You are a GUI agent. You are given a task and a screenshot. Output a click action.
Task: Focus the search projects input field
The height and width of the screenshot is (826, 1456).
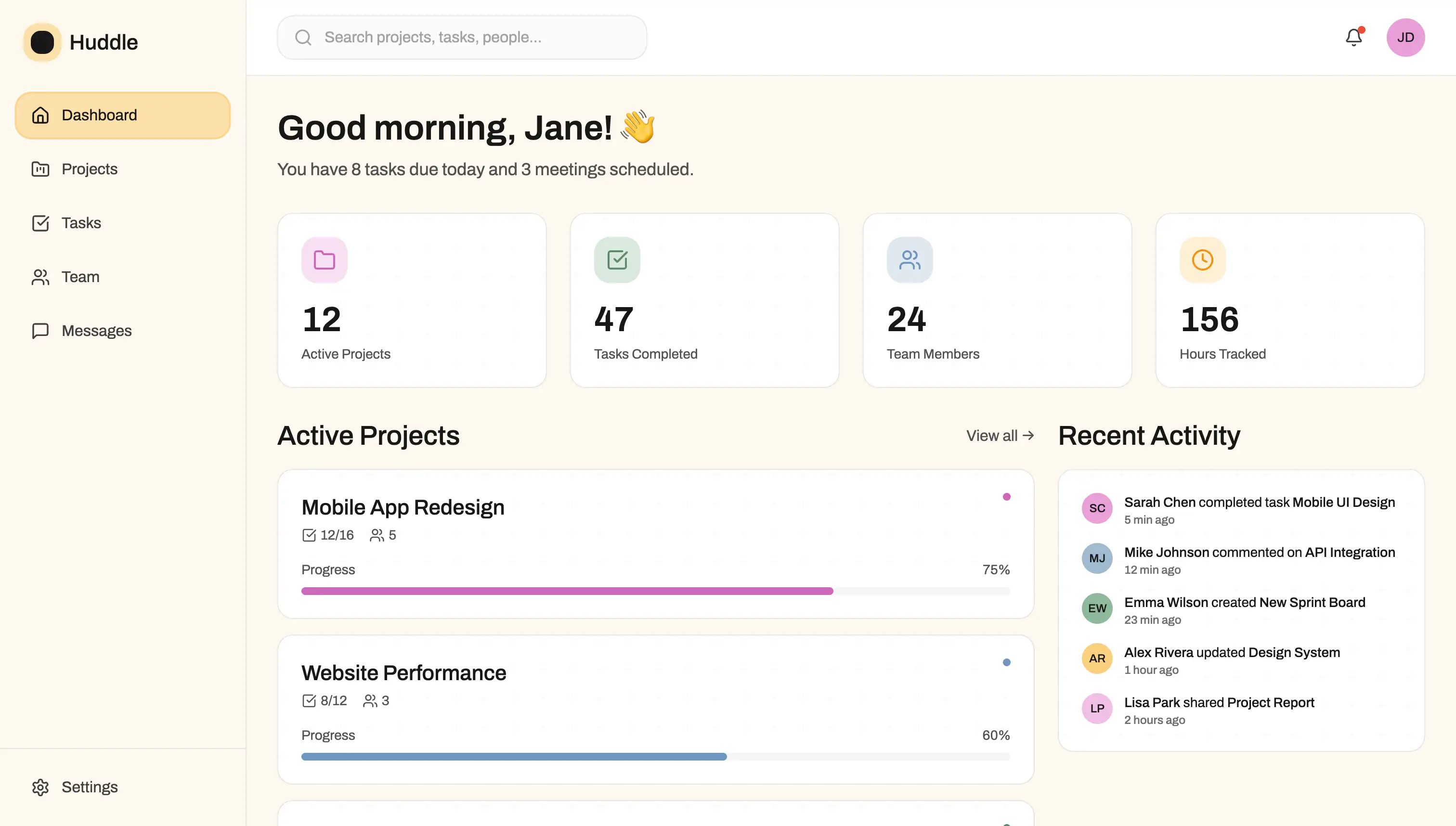(x=477, y=38)
